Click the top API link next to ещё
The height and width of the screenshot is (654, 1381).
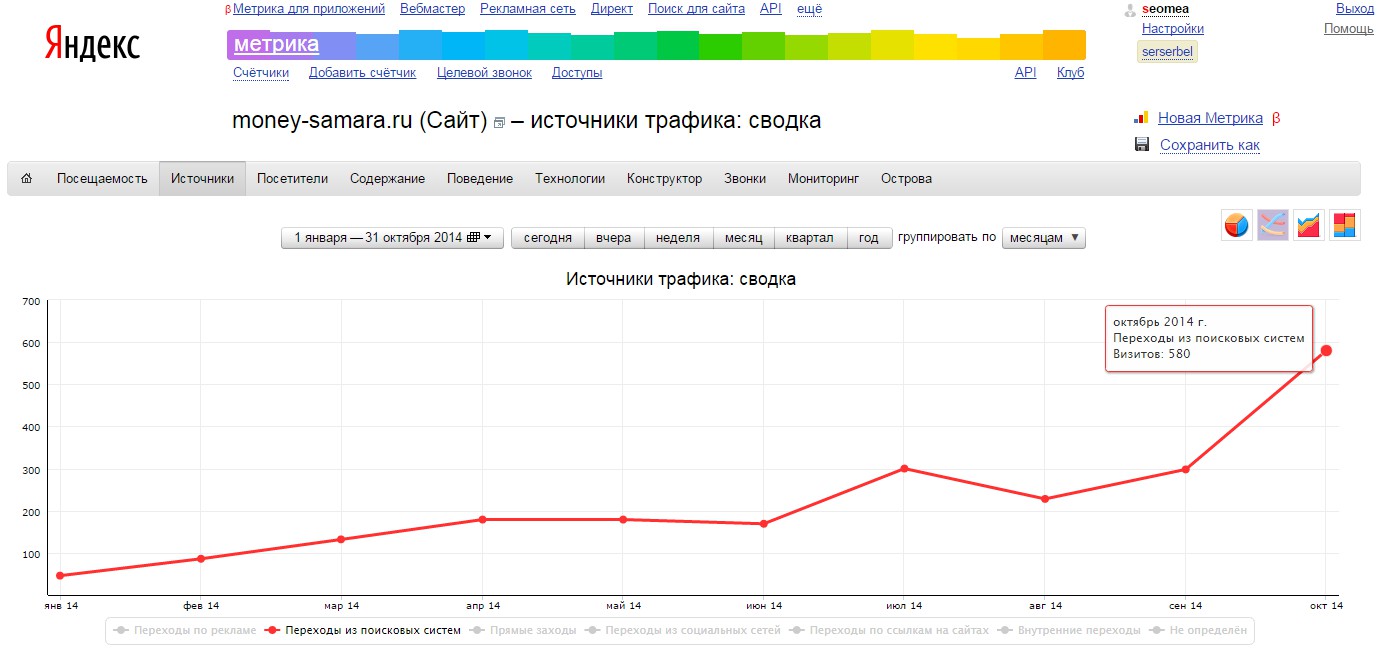coord(771,9)
